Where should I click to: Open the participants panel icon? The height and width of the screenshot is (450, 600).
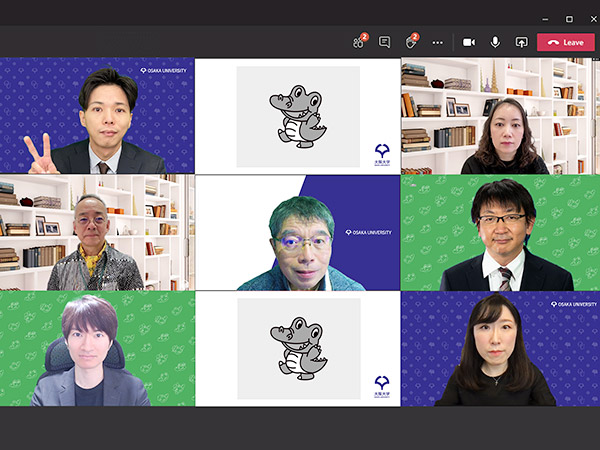(359, 42)
